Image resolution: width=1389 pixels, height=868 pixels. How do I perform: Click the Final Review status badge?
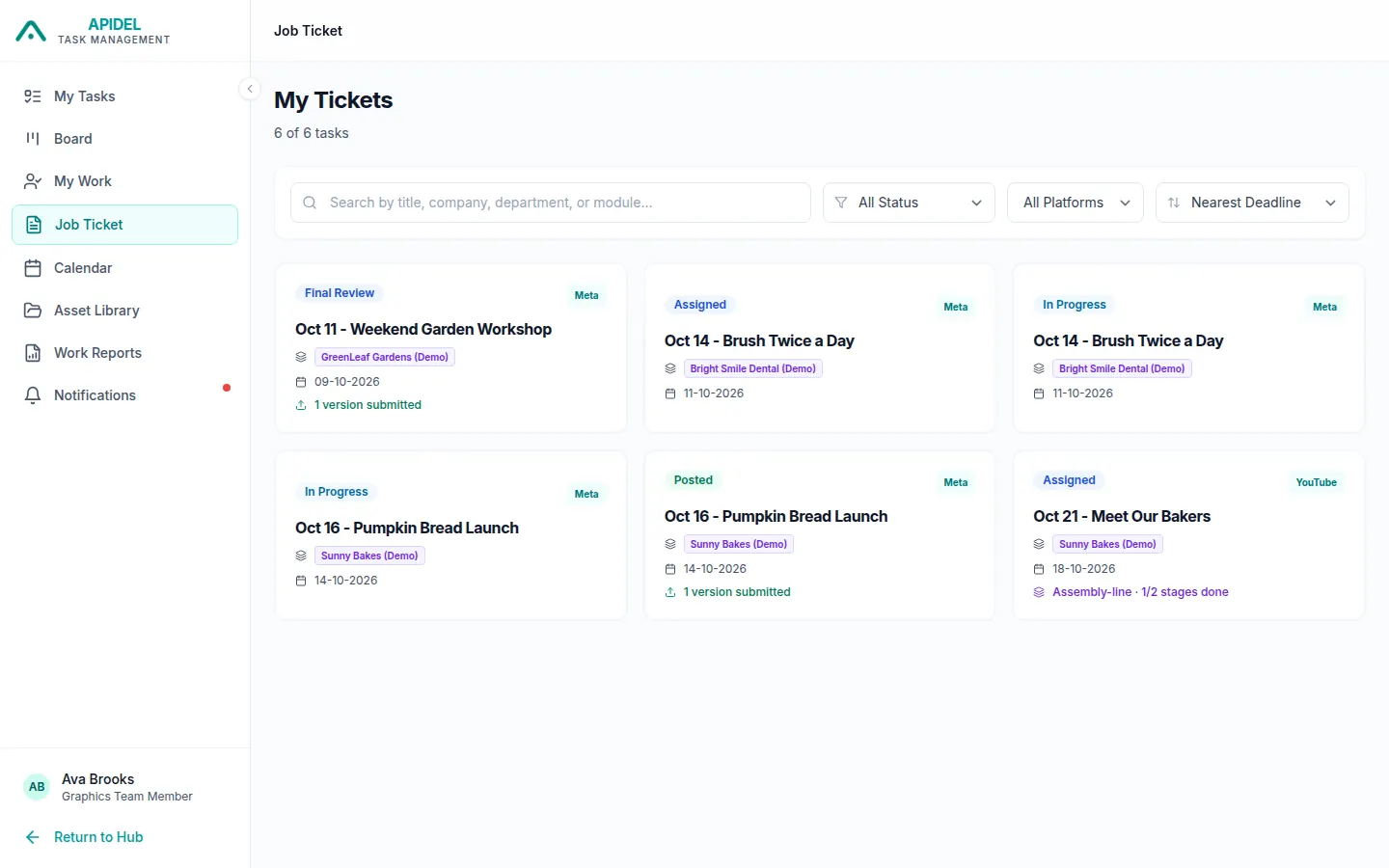(x=340, y=293)
